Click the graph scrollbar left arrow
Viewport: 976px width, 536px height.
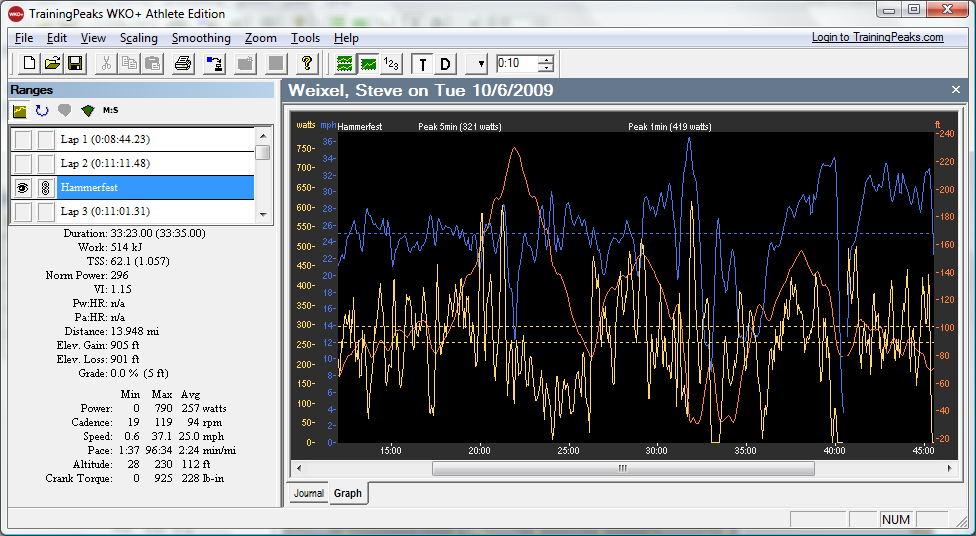299,468
